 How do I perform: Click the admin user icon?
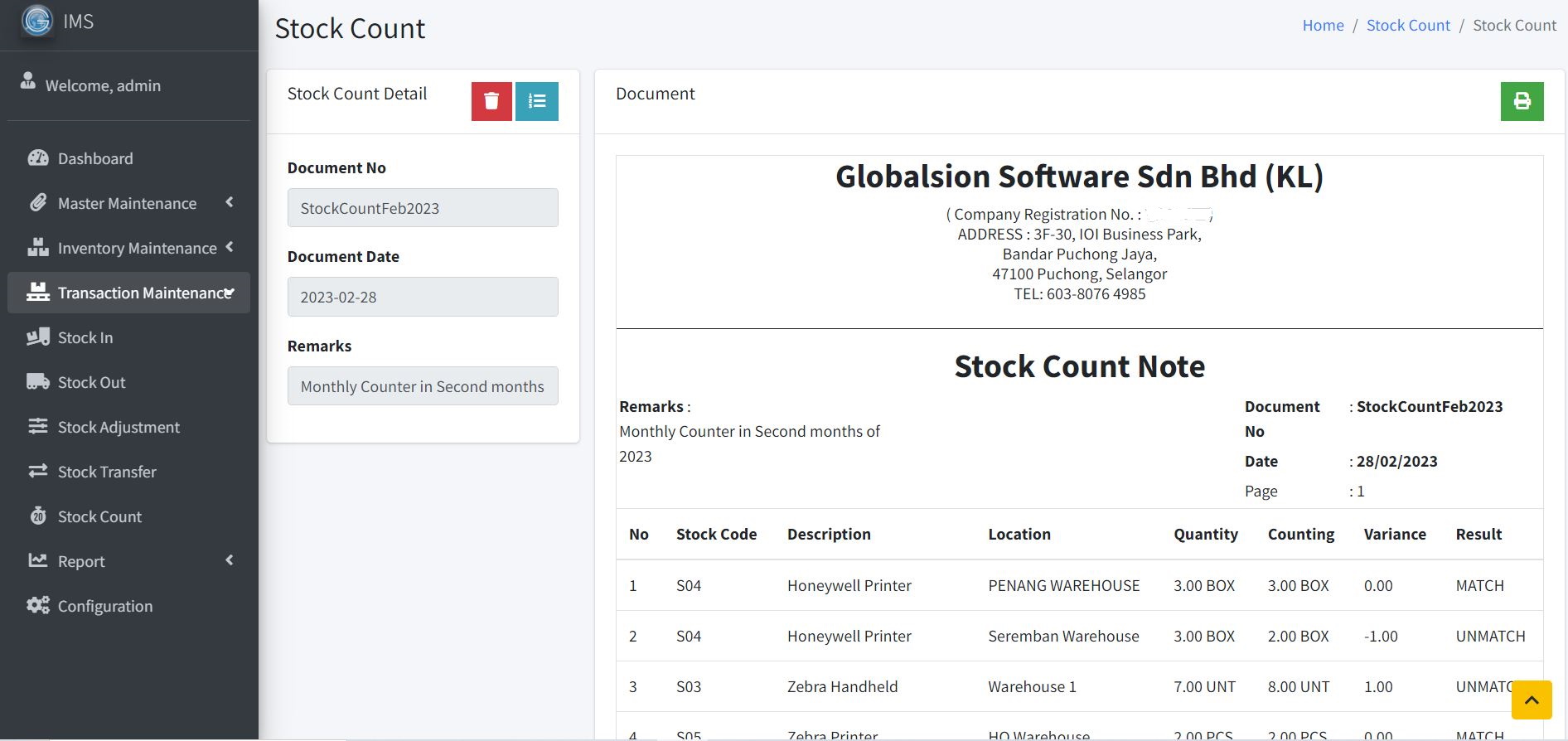coord(28,80)
